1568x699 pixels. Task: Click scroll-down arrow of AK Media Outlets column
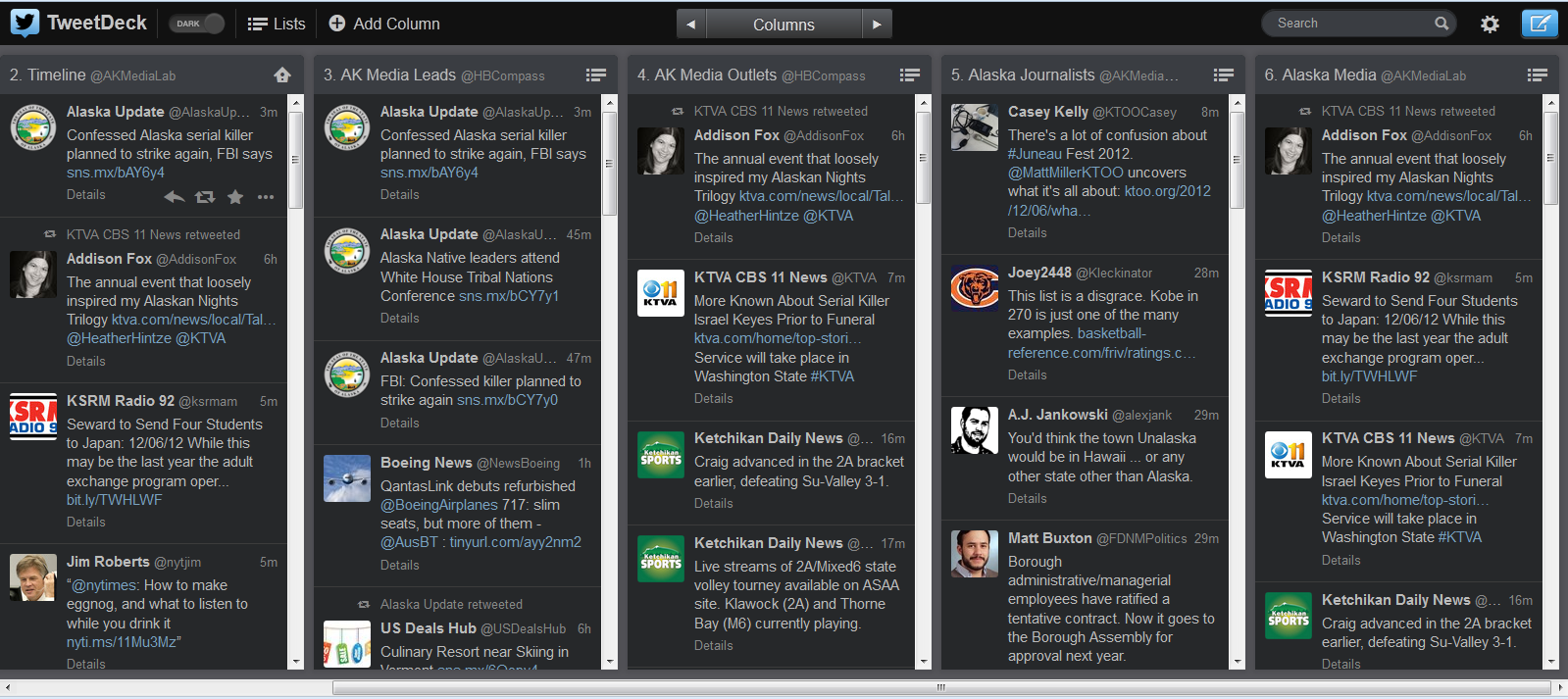[x=924, y=662]
